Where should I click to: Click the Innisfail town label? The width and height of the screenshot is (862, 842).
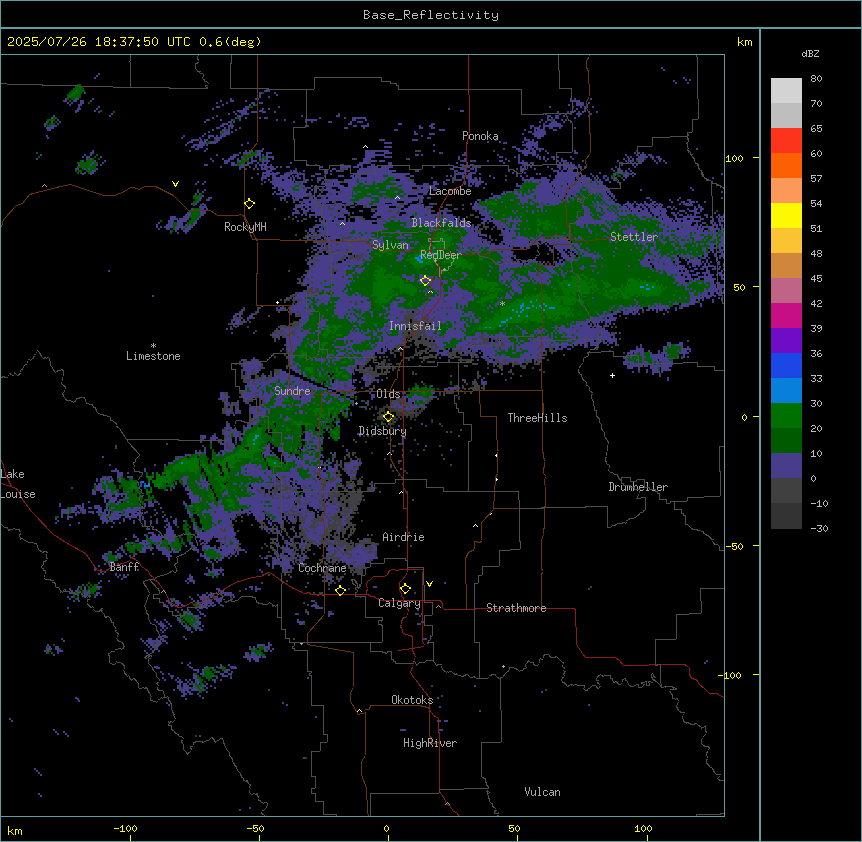coord(415,326)
